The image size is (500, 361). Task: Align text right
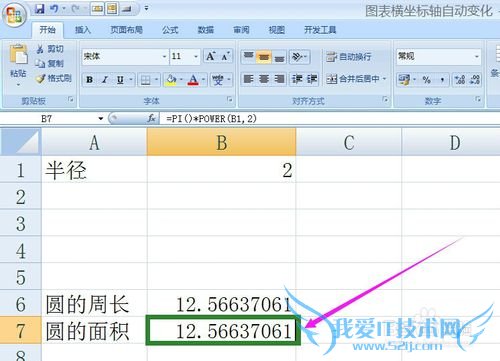279,79
